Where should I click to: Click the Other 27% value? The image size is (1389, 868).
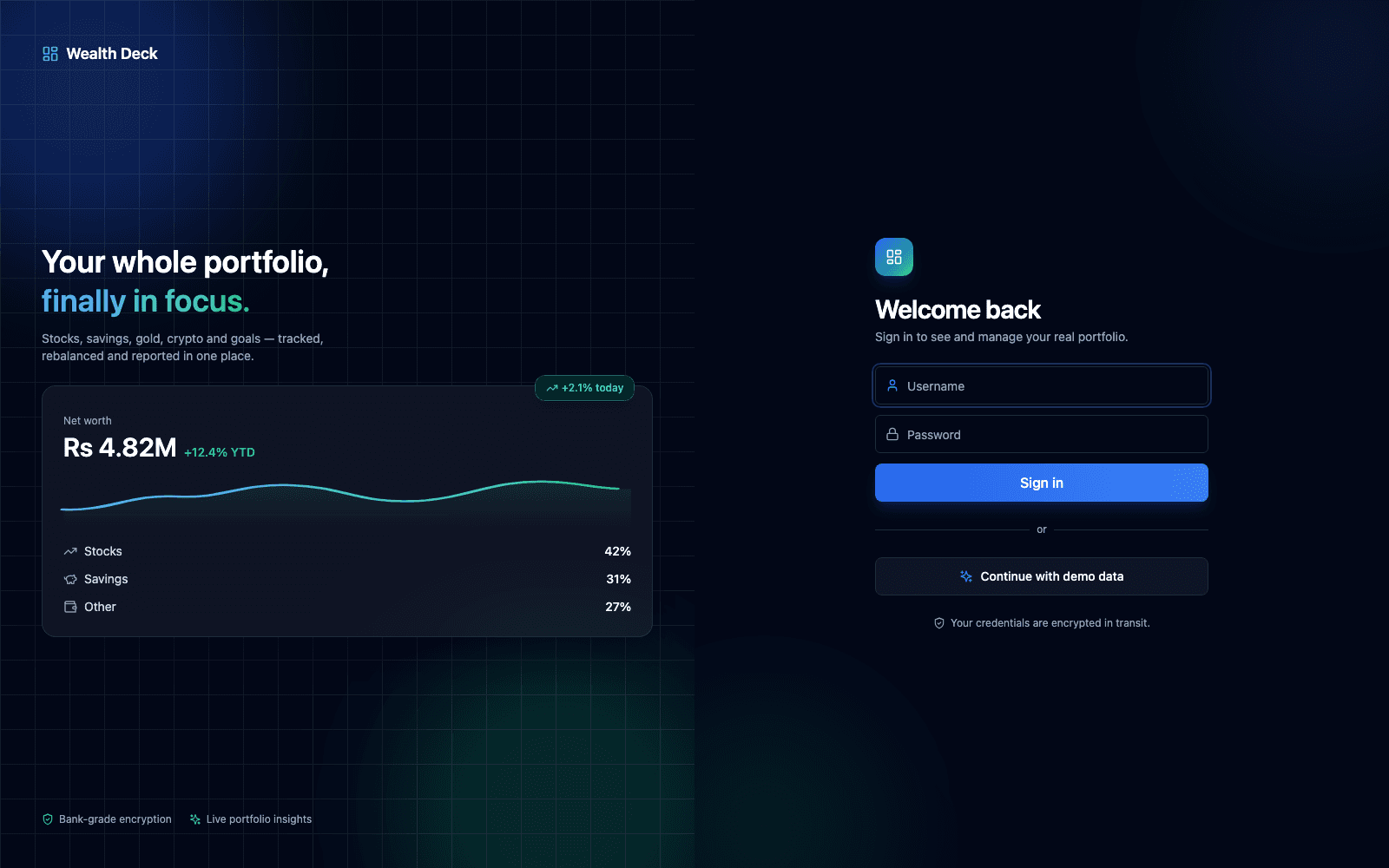coord(618,607)
